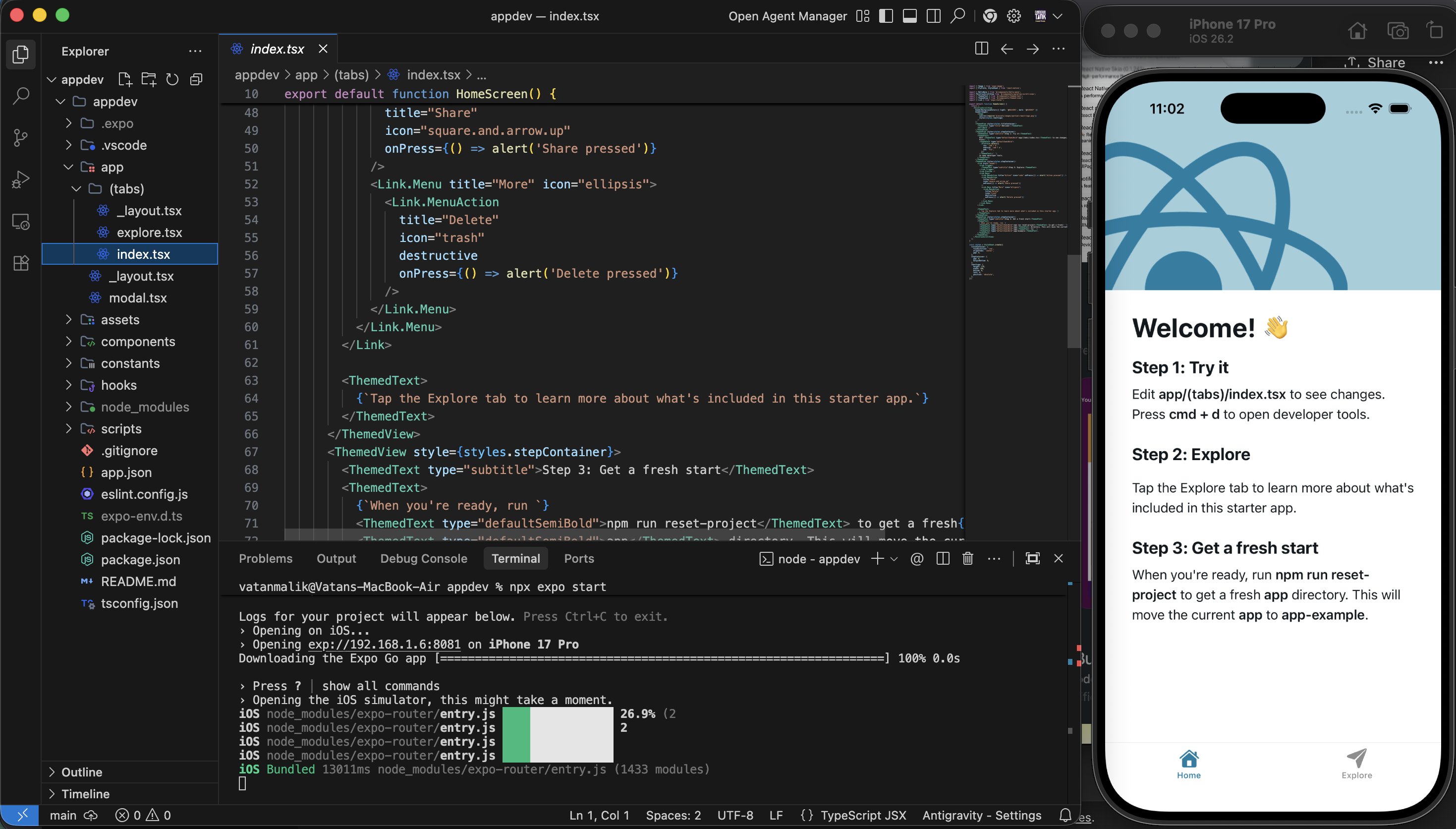
Task: Refresh the Explorer file tree
Action: point(172,79)
